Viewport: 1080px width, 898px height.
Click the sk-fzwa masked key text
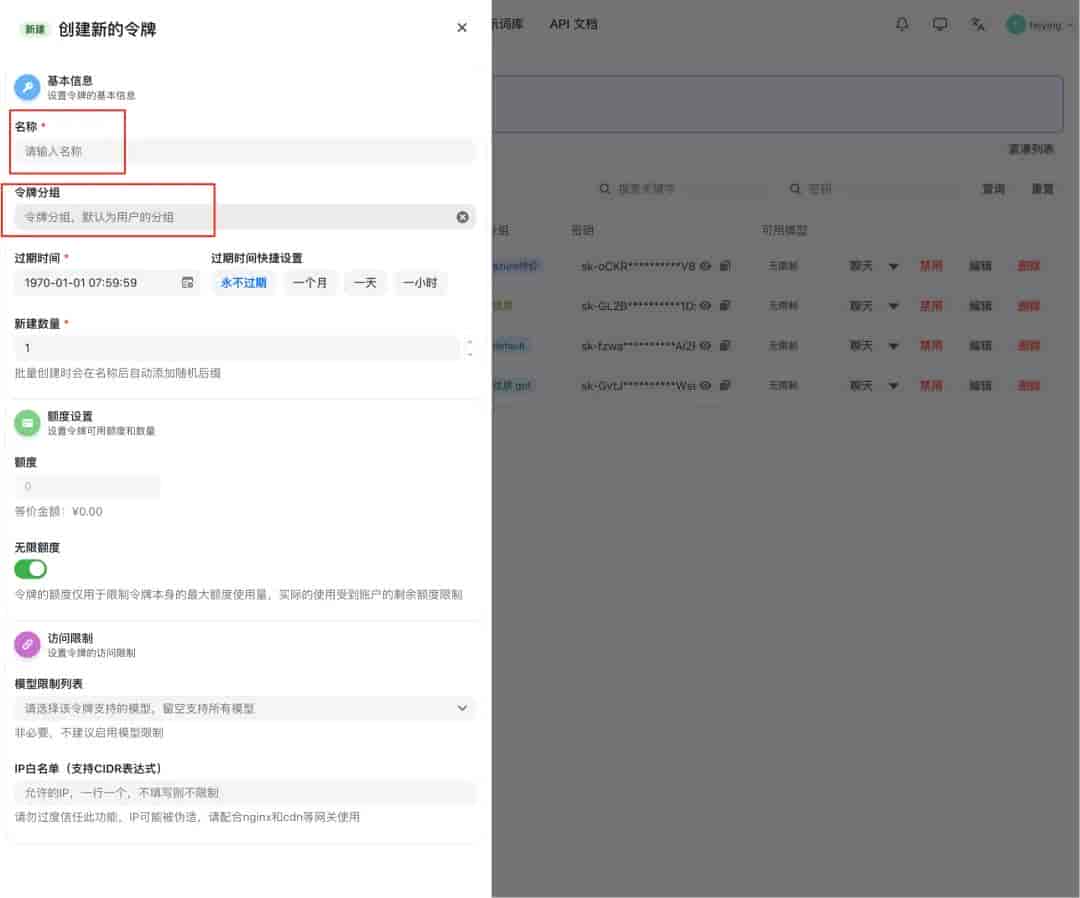point(638,346)
